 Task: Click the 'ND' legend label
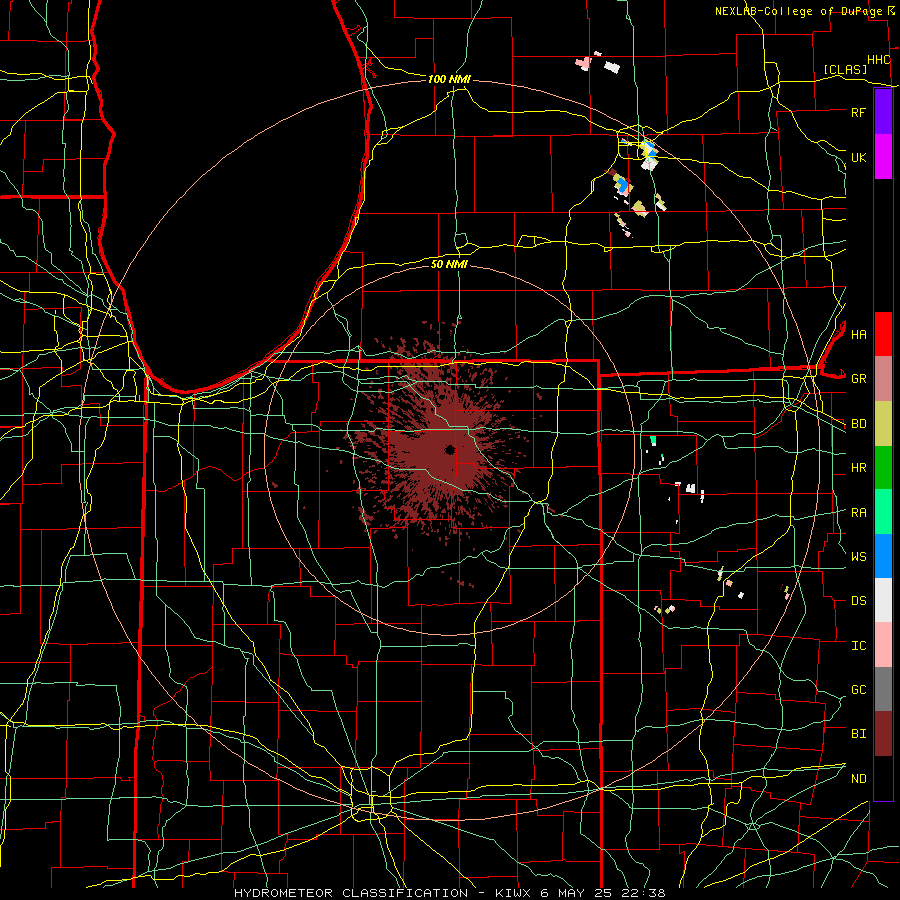(858, 779)
